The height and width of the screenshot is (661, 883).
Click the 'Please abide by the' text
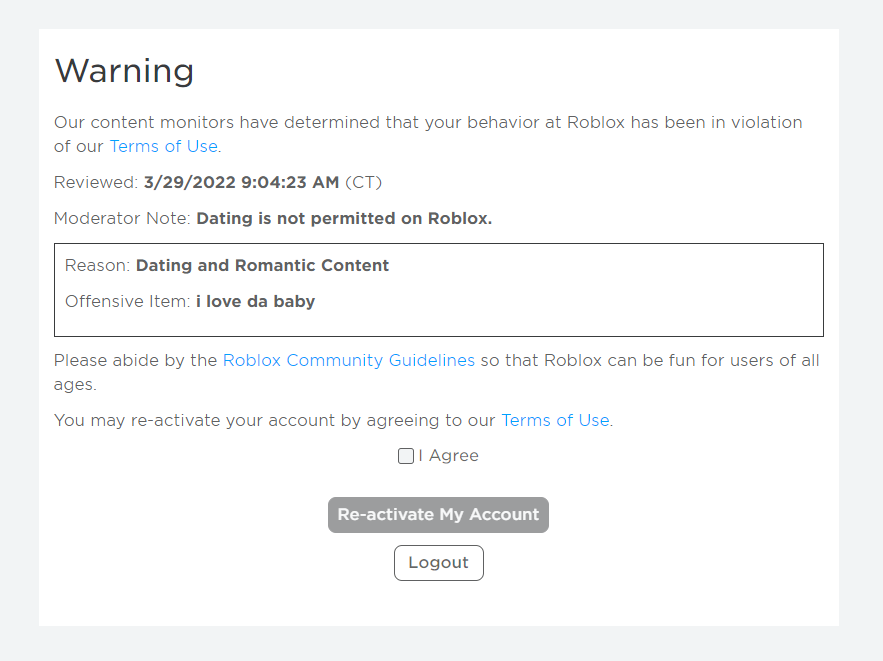click(136, 360)
